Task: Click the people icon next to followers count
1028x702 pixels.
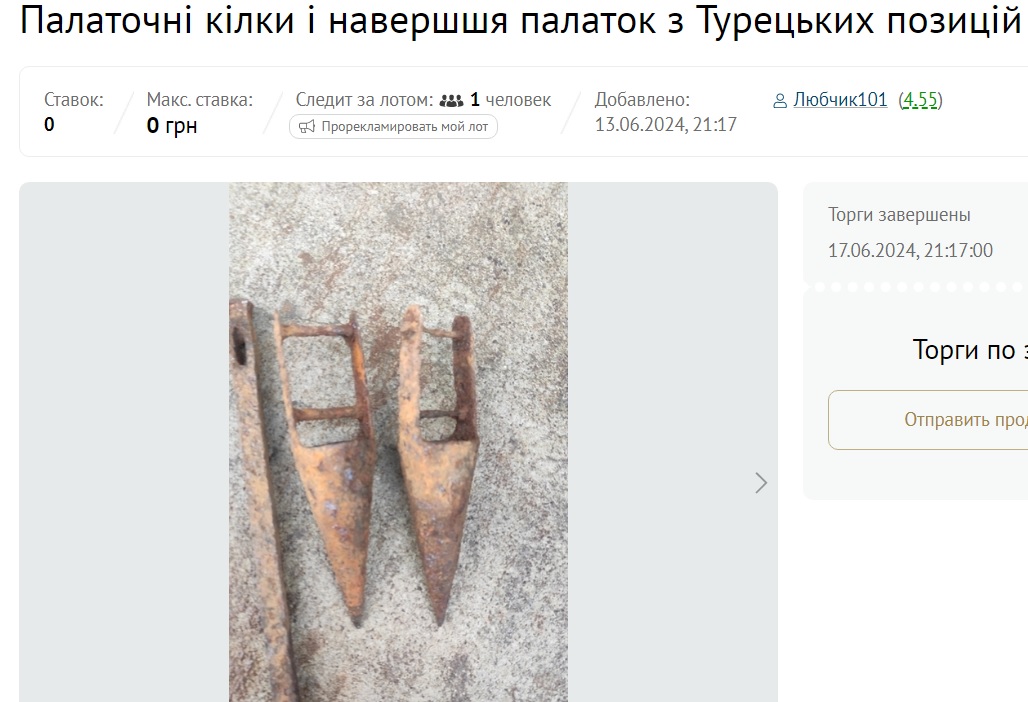Action: 451,100
